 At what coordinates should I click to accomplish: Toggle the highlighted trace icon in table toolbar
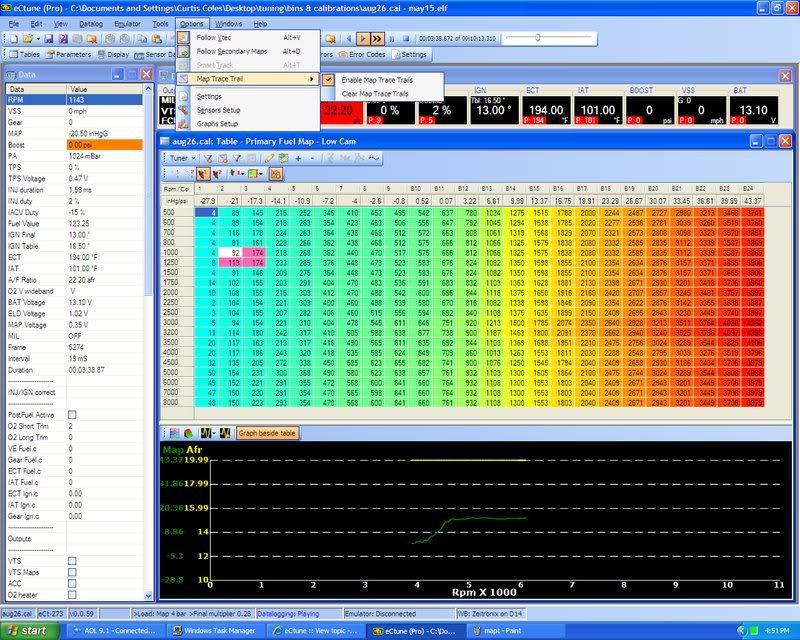pos(276,174)
